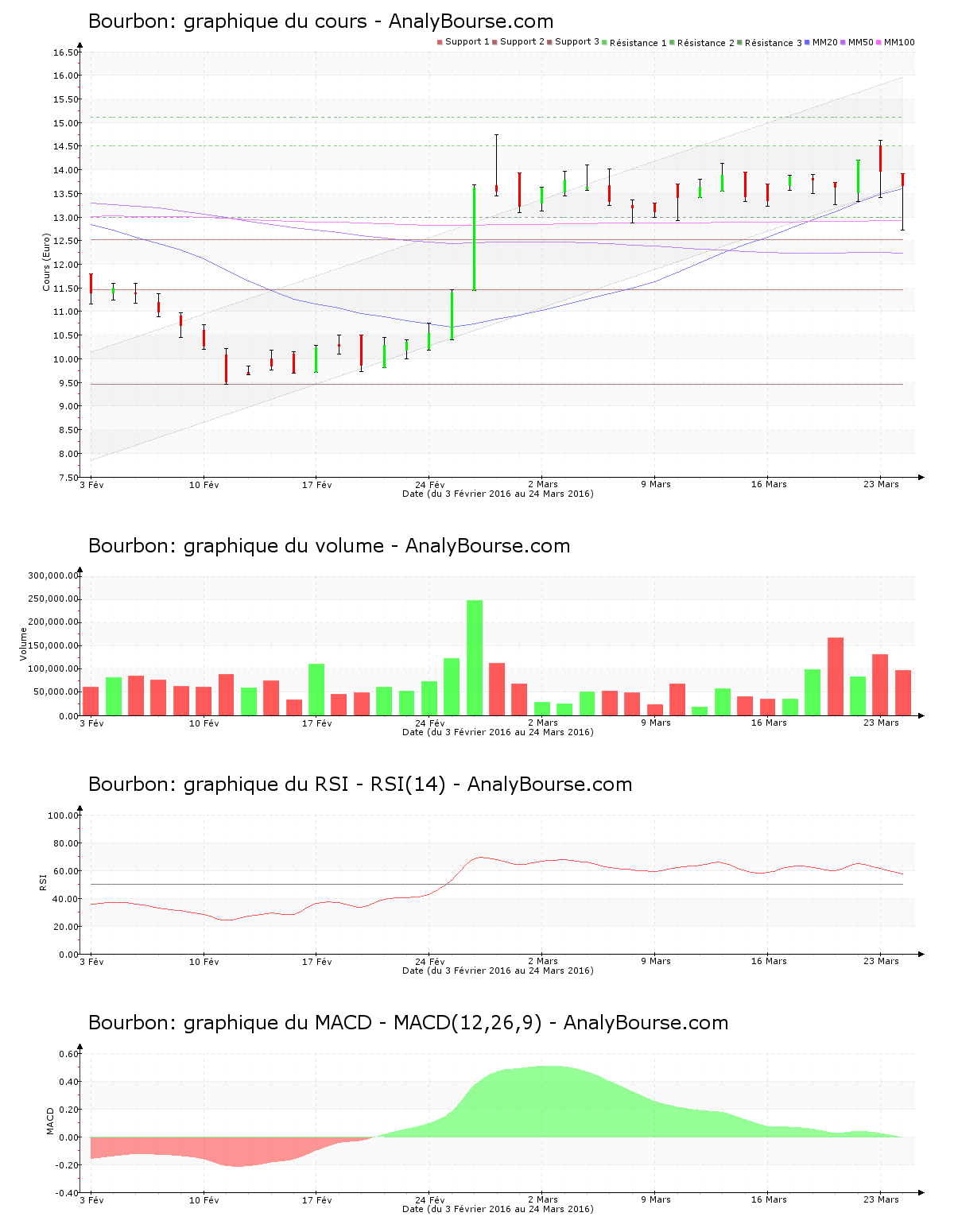Click the tallest red volume bar near 21 Mars
The width and height of the screenshot is (954, 1232).
(836, 676)
